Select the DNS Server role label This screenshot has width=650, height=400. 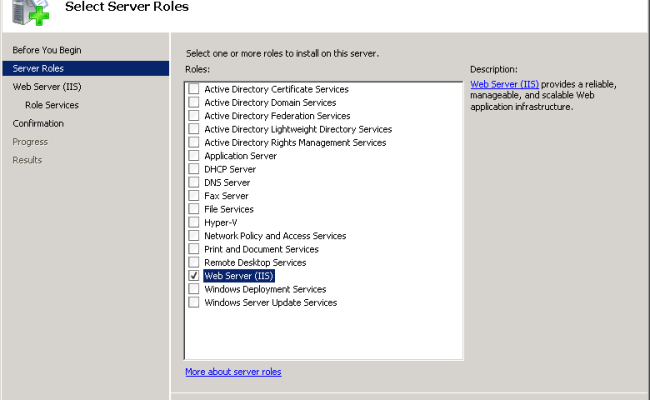(227, 182)
